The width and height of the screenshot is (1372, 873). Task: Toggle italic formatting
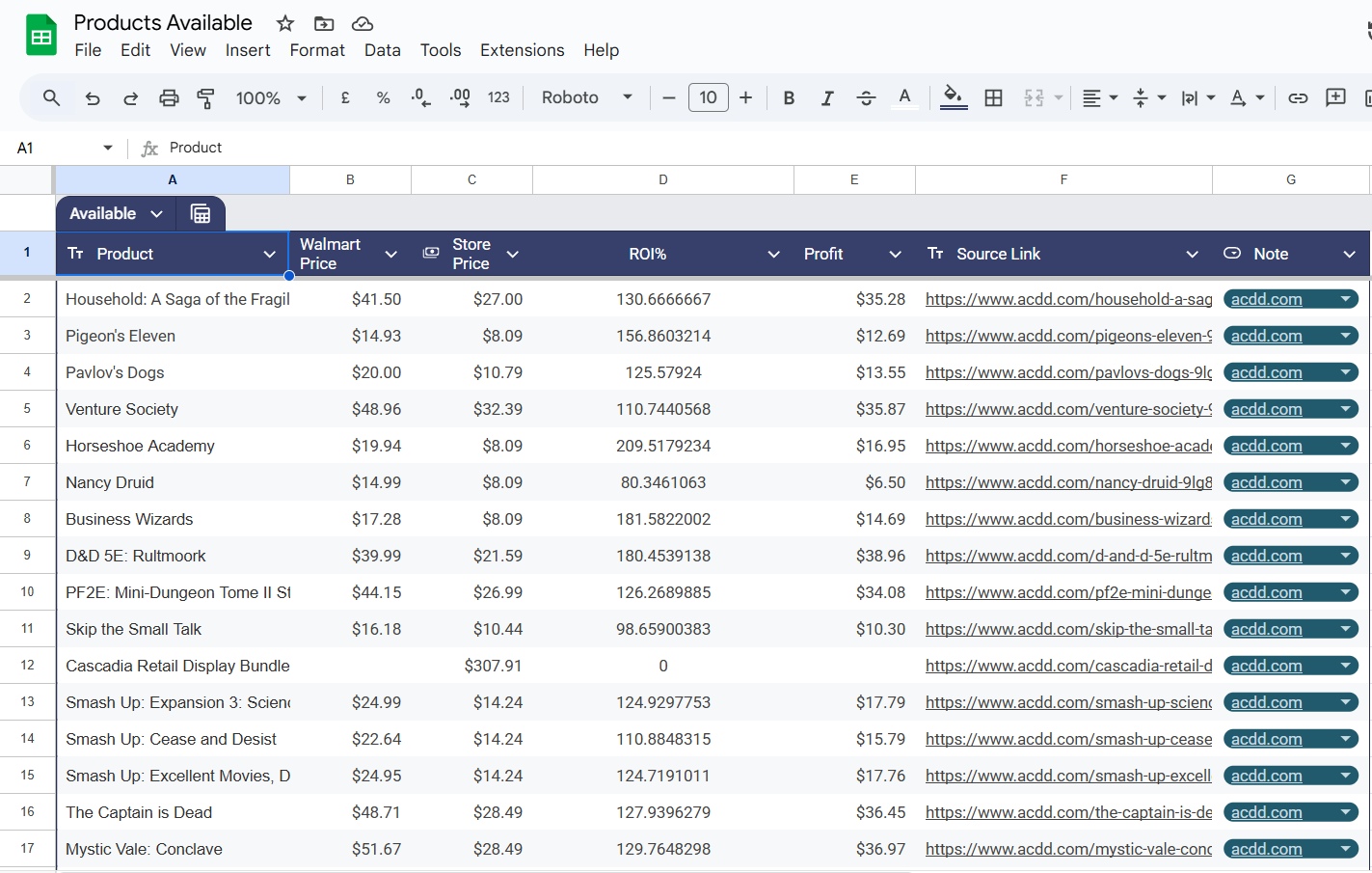click(826, 97)
